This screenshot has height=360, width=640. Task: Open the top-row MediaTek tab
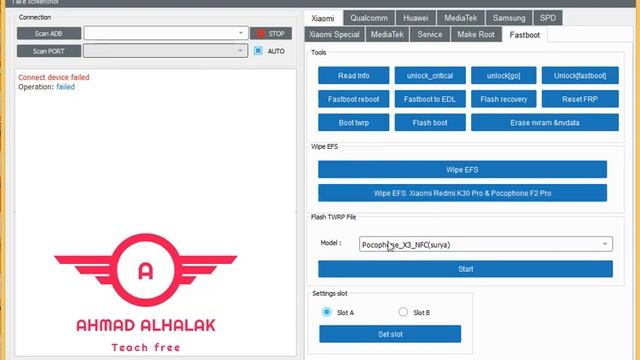(461, 18)
